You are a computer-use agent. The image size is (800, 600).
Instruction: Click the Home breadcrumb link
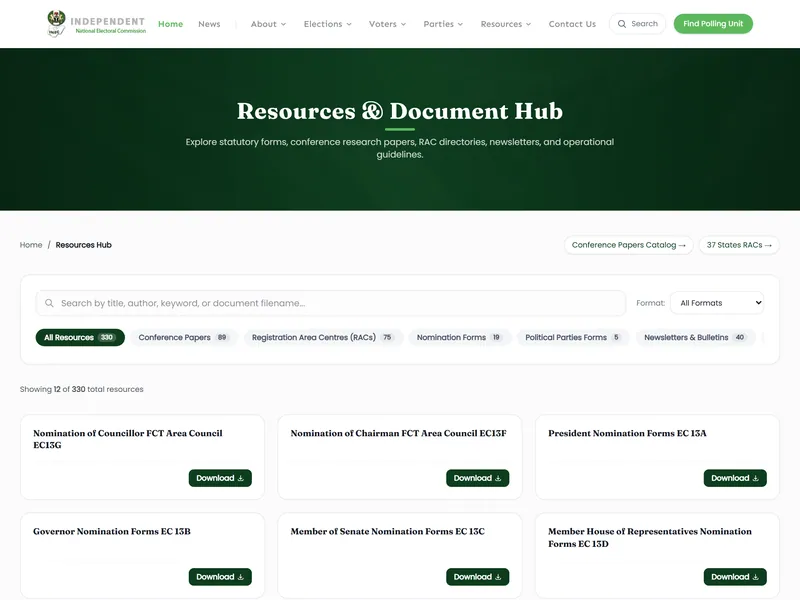(31, 245)
